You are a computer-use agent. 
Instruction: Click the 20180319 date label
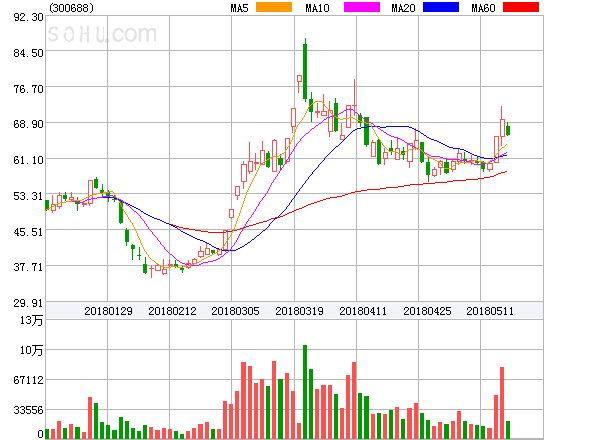point(299,311)
